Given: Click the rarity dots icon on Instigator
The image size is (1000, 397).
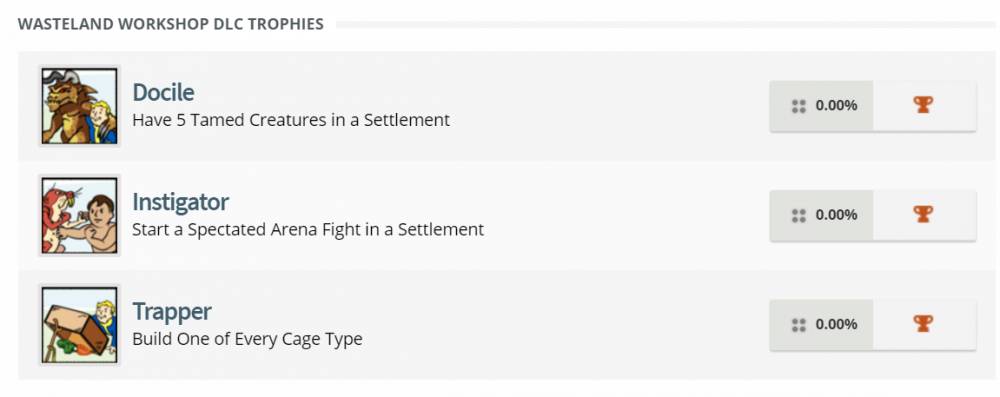Looking at the screenshot, I should [x=798, y=216].
